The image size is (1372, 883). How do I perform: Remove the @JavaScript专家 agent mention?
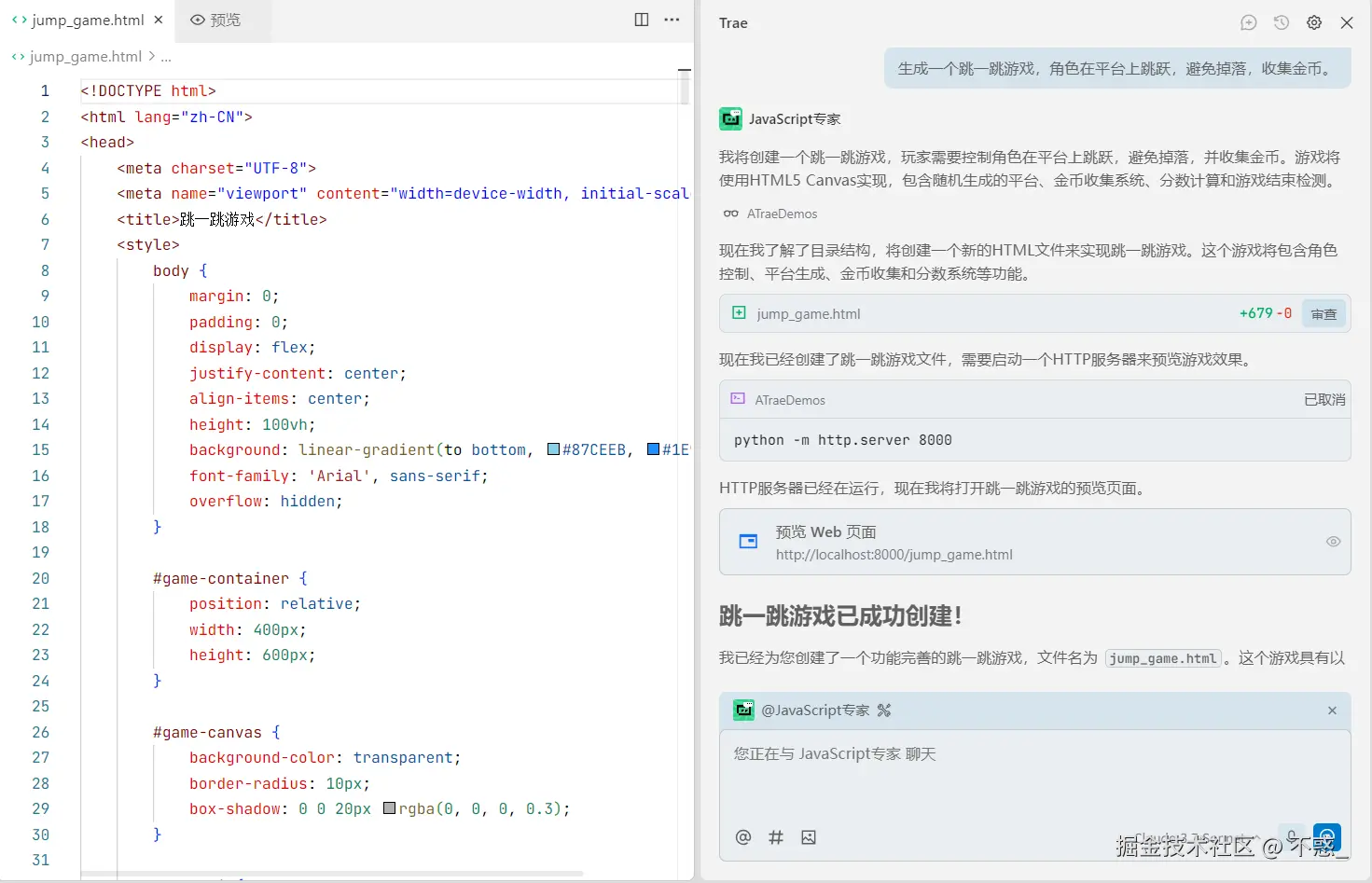click(1332, 711)
